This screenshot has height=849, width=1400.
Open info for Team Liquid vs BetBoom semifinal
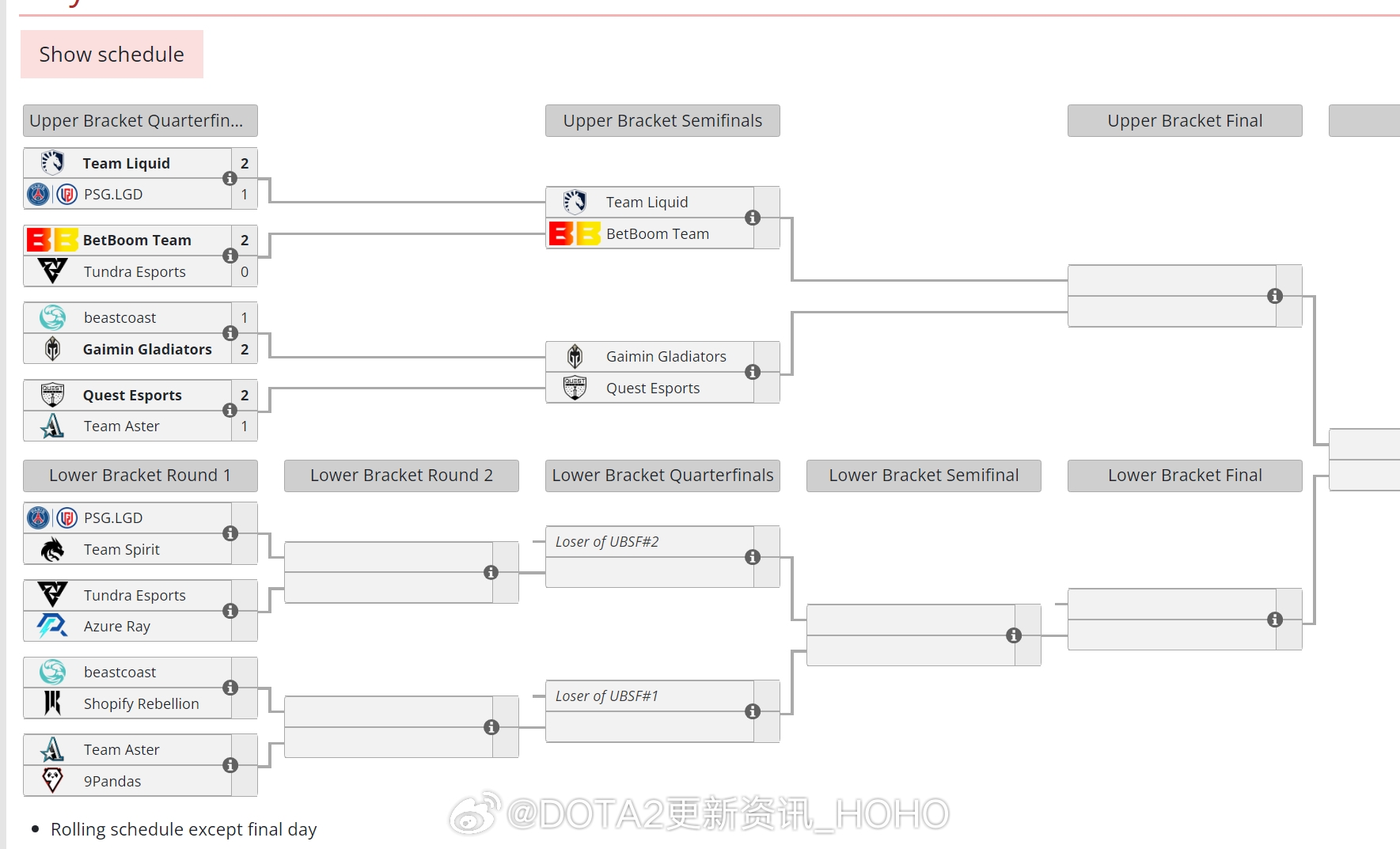click(x=753, y=218)
